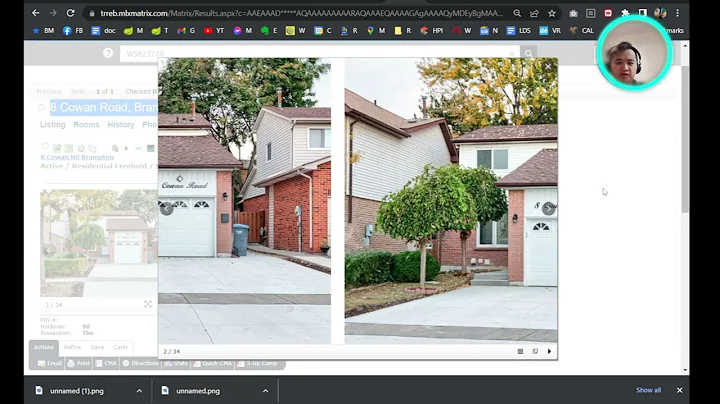Click the scrollbar down arrow

(x=685, y=370)
